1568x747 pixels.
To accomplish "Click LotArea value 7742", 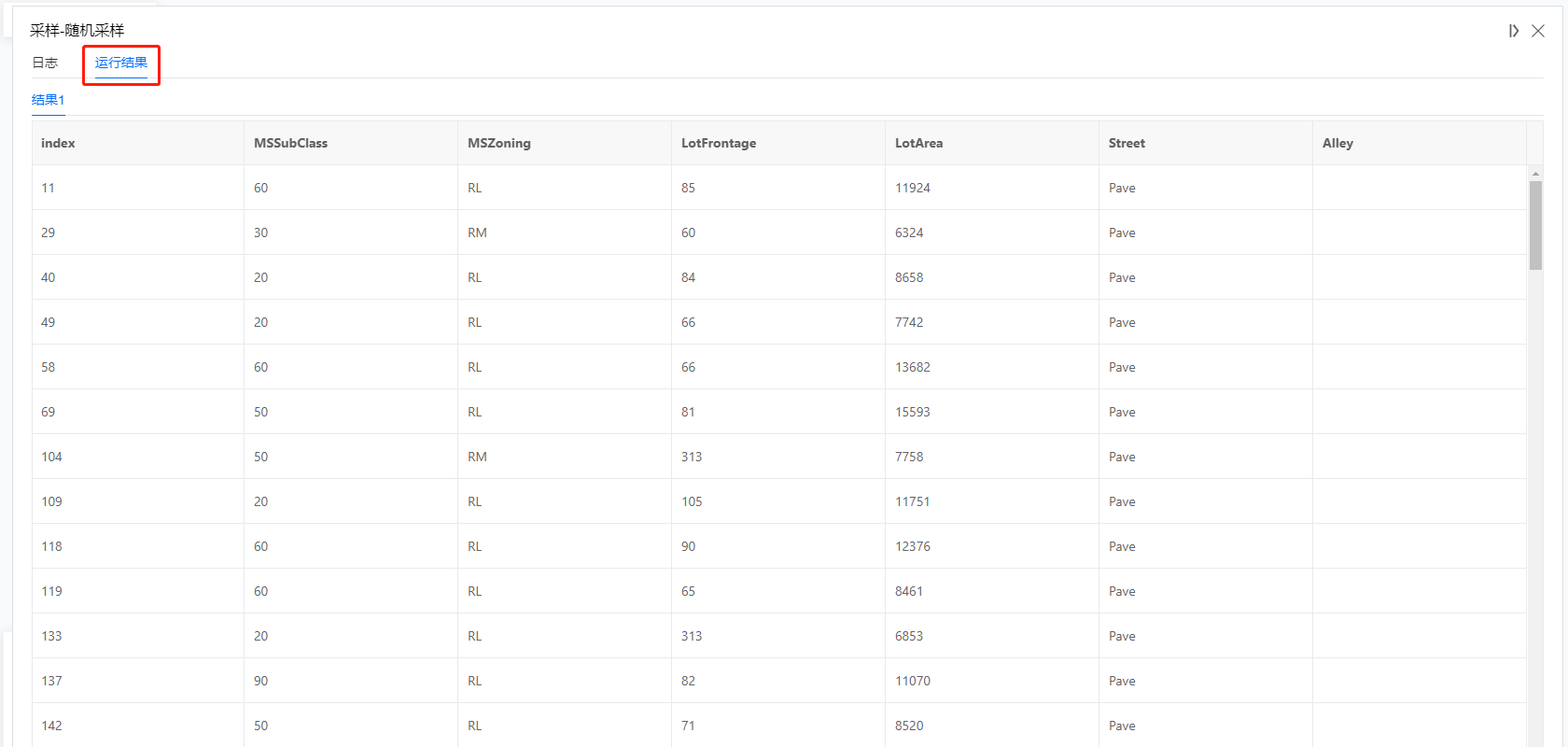I will (909, 322).
